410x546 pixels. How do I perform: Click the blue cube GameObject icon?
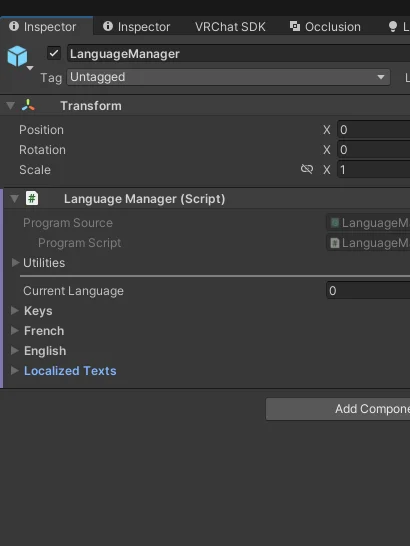tap(17, 56)
